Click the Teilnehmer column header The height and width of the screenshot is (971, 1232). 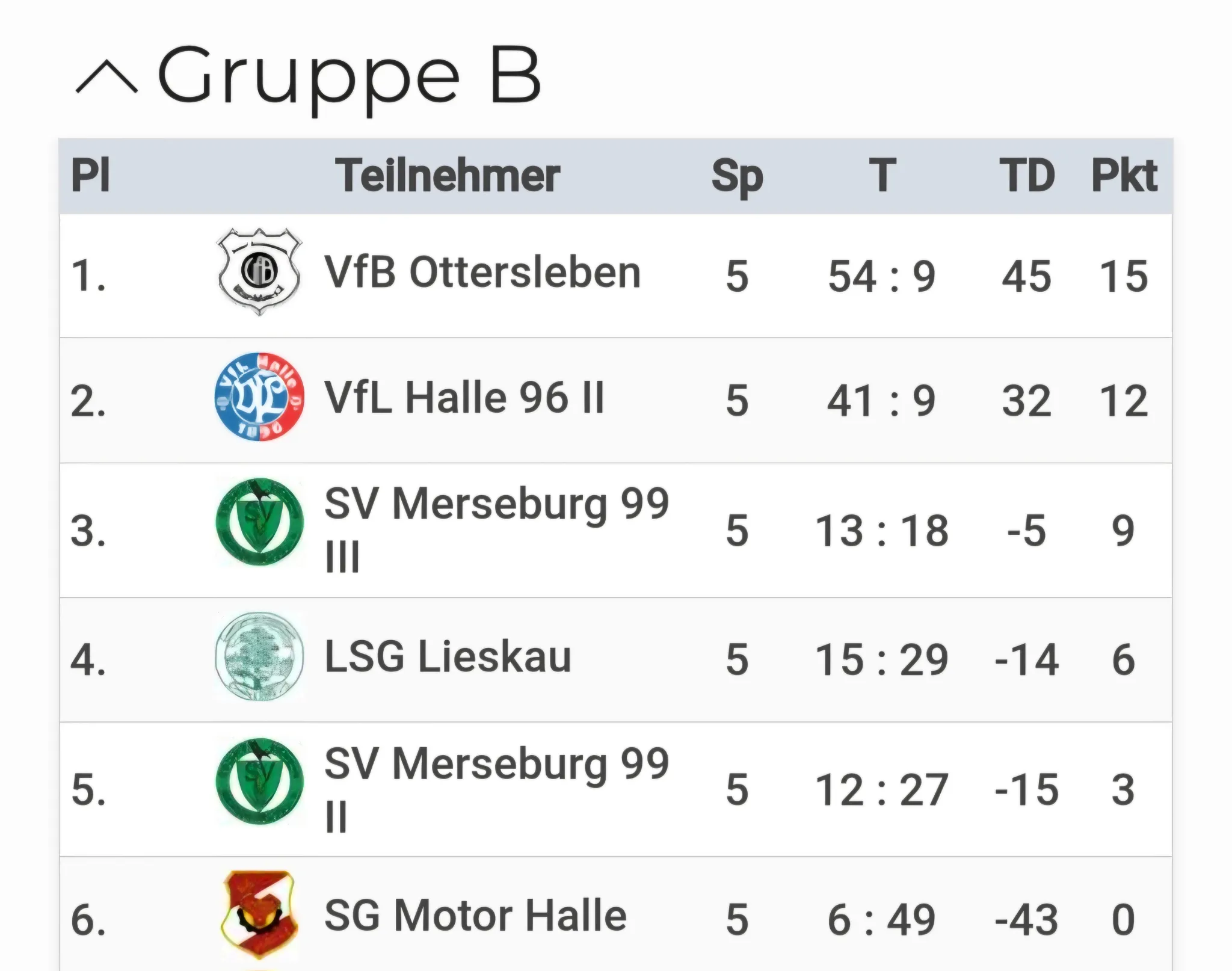point(448,176)
